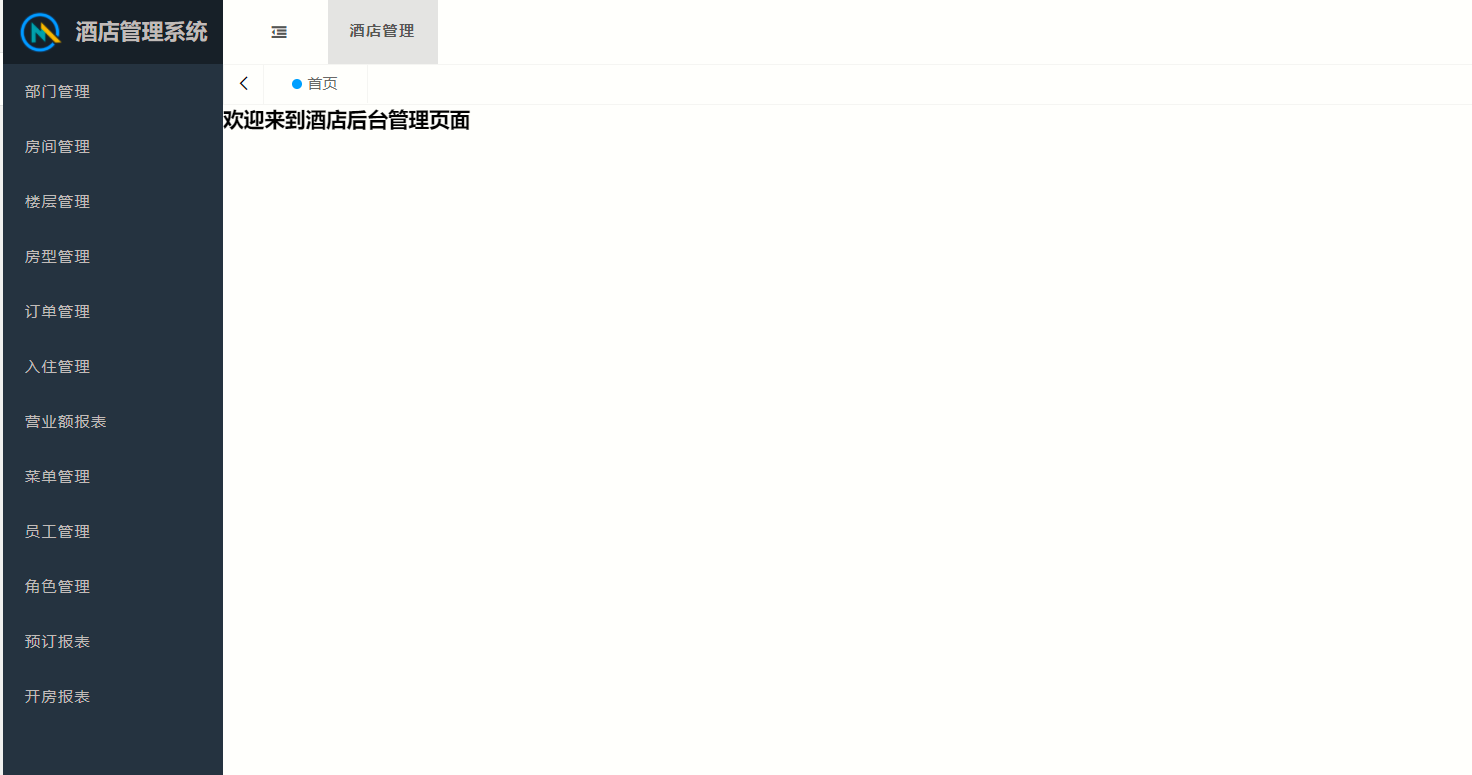Image resolution: width=1472 pixels, height=775 pixels.
Task: Click the 酒店管理系统 title text
Action: [x=142, y=32]
